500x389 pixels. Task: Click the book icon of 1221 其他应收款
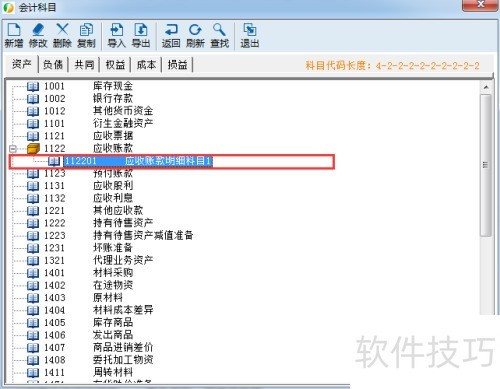tap(33, 211)
